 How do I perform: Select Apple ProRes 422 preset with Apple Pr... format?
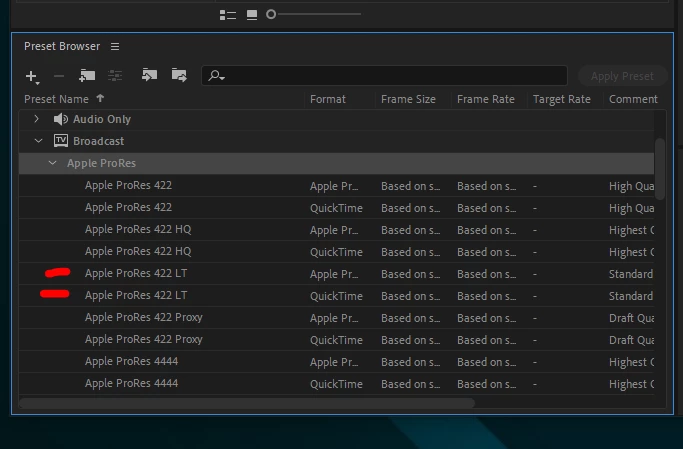point(336,186)
